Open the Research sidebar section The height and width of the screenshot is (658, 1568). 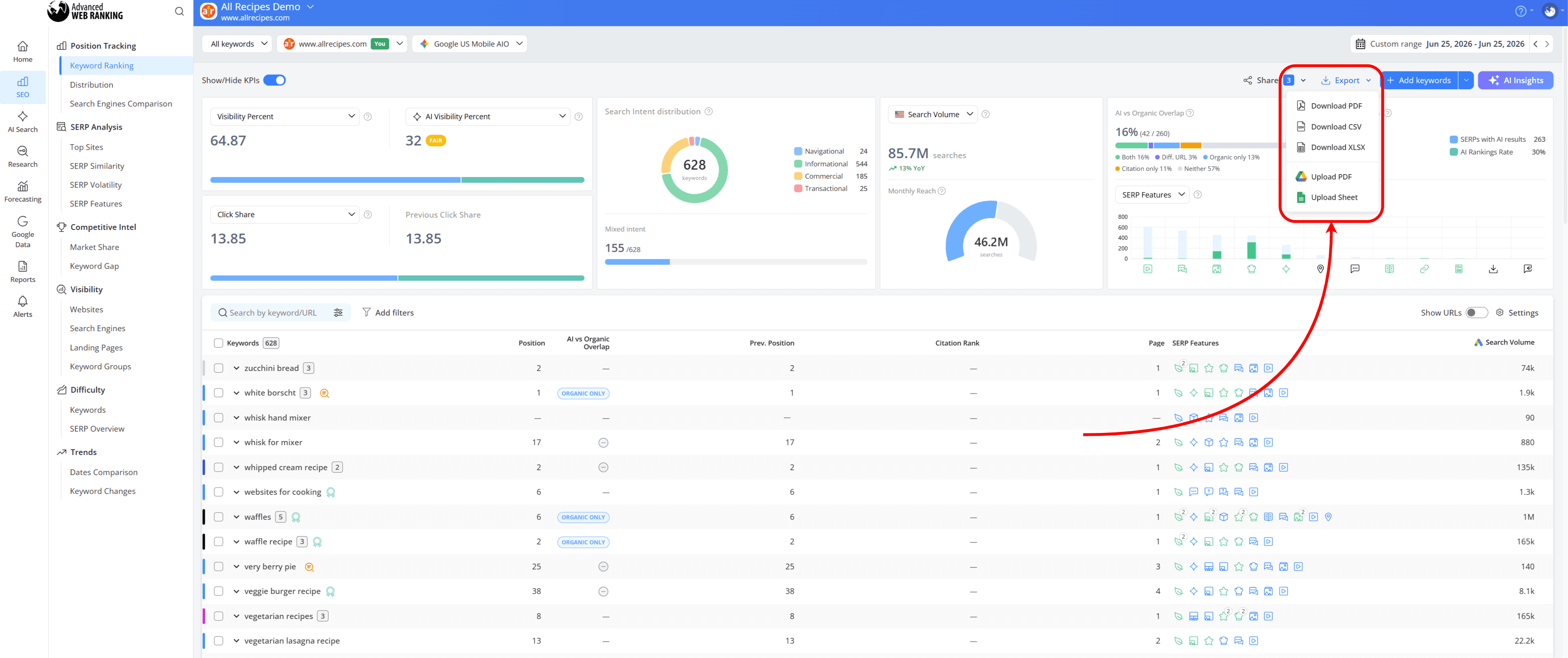[23, 156]
